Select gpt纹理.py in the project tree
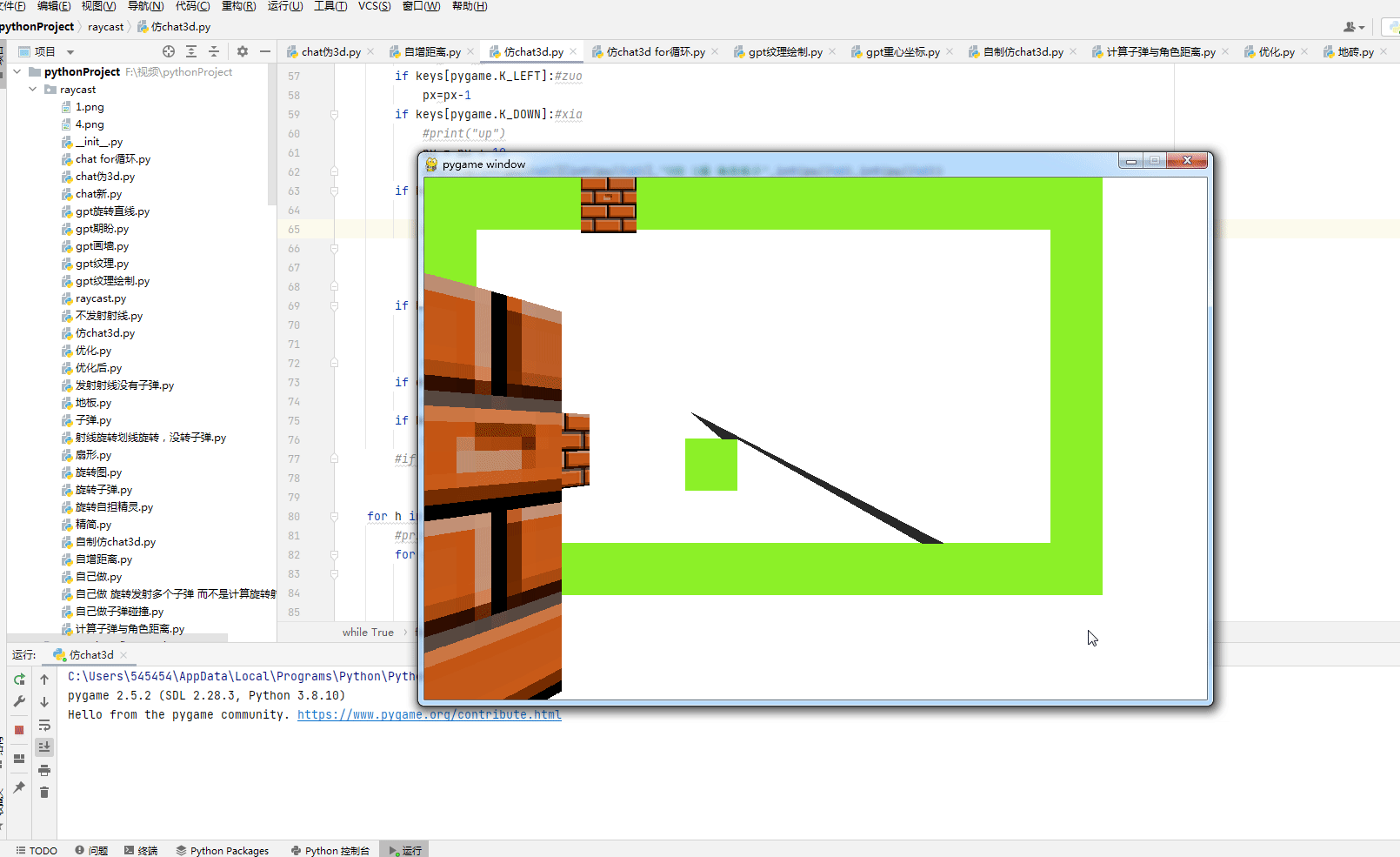This screenshot has height=857, width=1400. (102, 264)
